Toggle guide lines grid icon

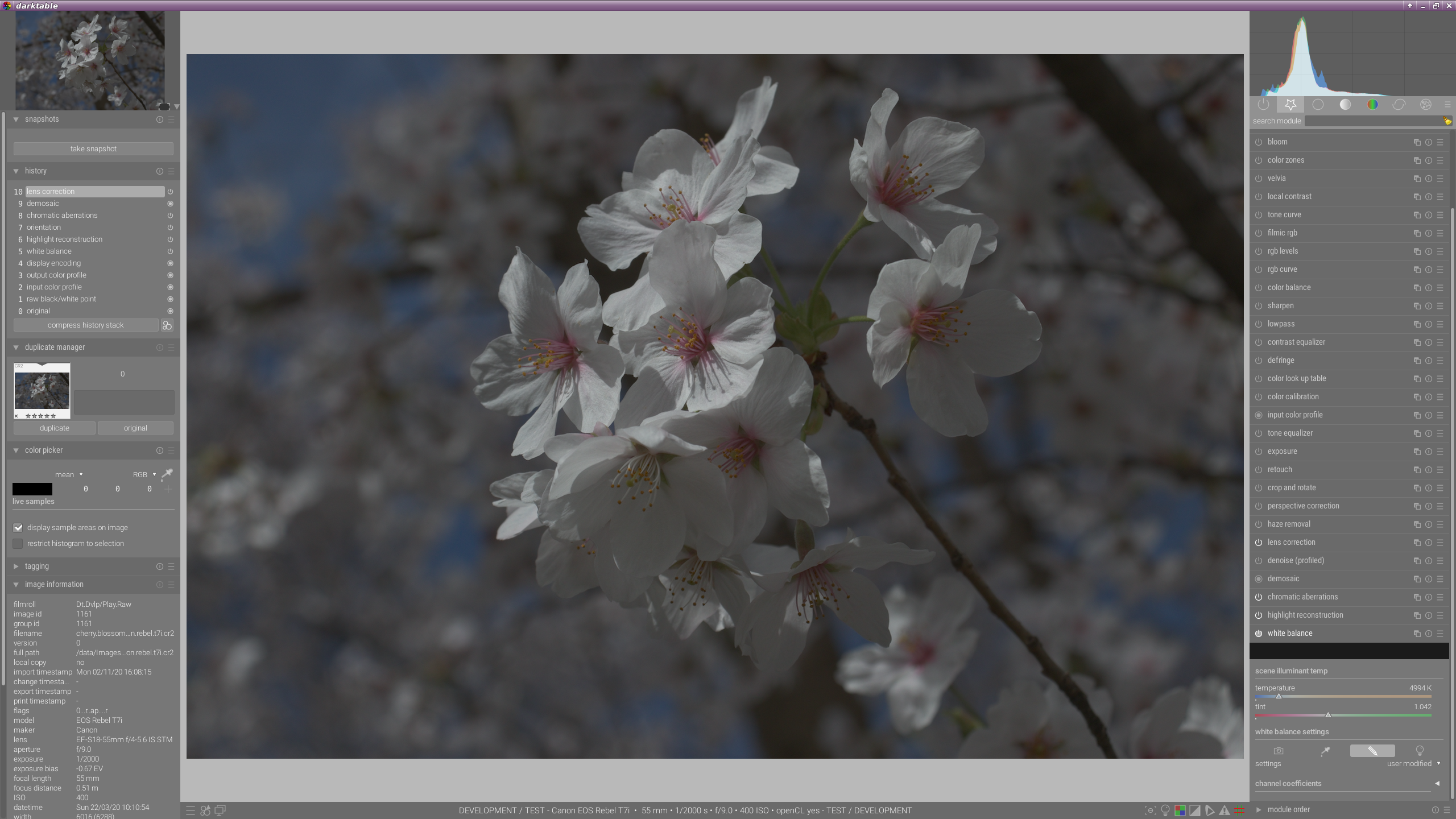coord(1239,810)
